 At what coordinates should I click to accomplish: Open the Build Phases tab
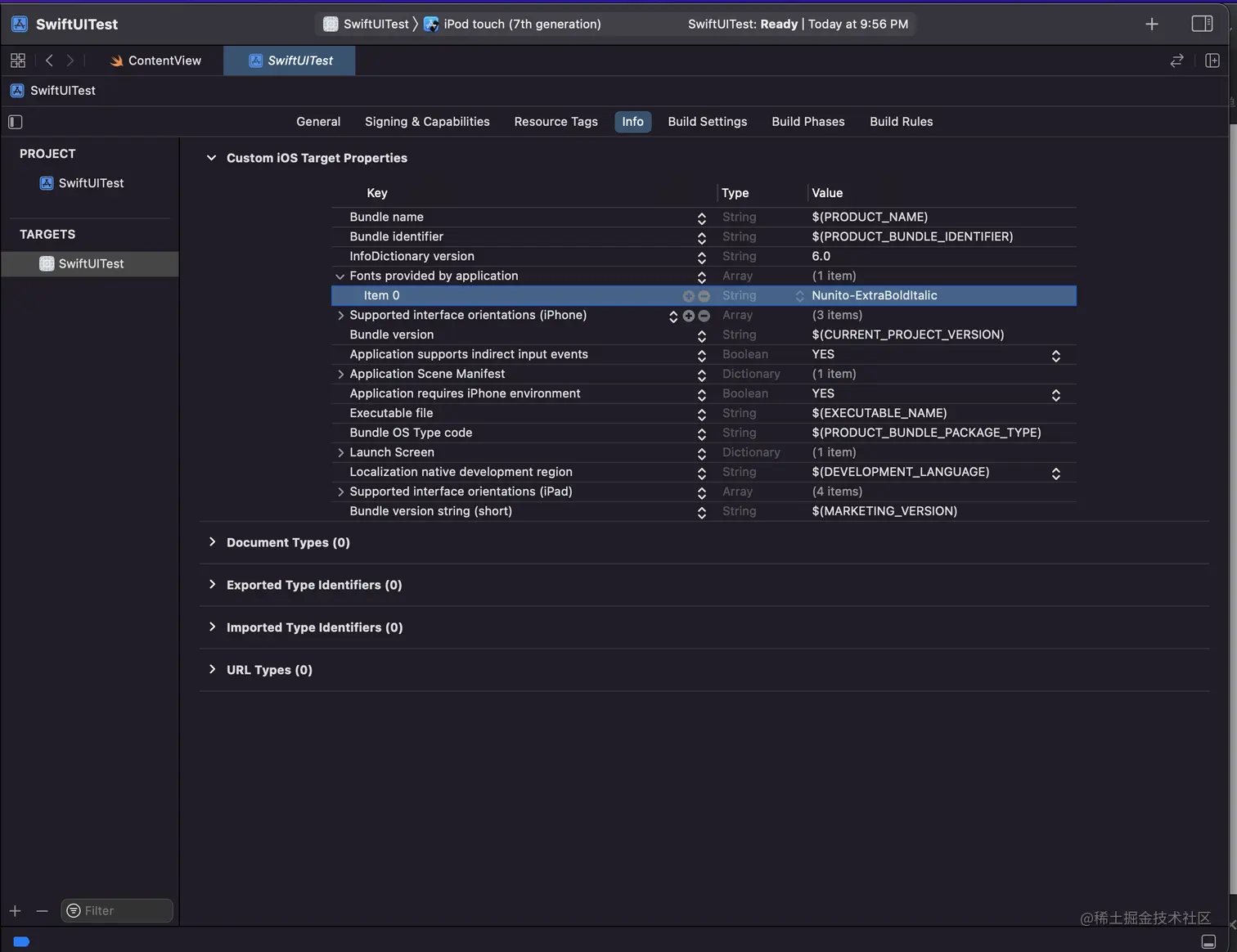(x=808, y=122)
